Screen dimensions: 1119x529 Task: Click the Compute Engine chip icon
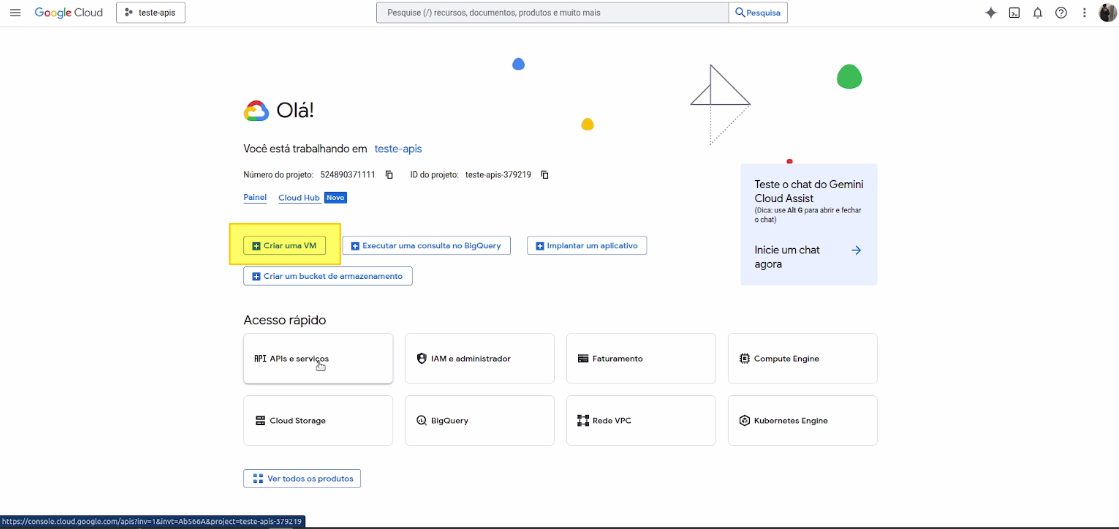pyautogui.click(x=744, y=358)
